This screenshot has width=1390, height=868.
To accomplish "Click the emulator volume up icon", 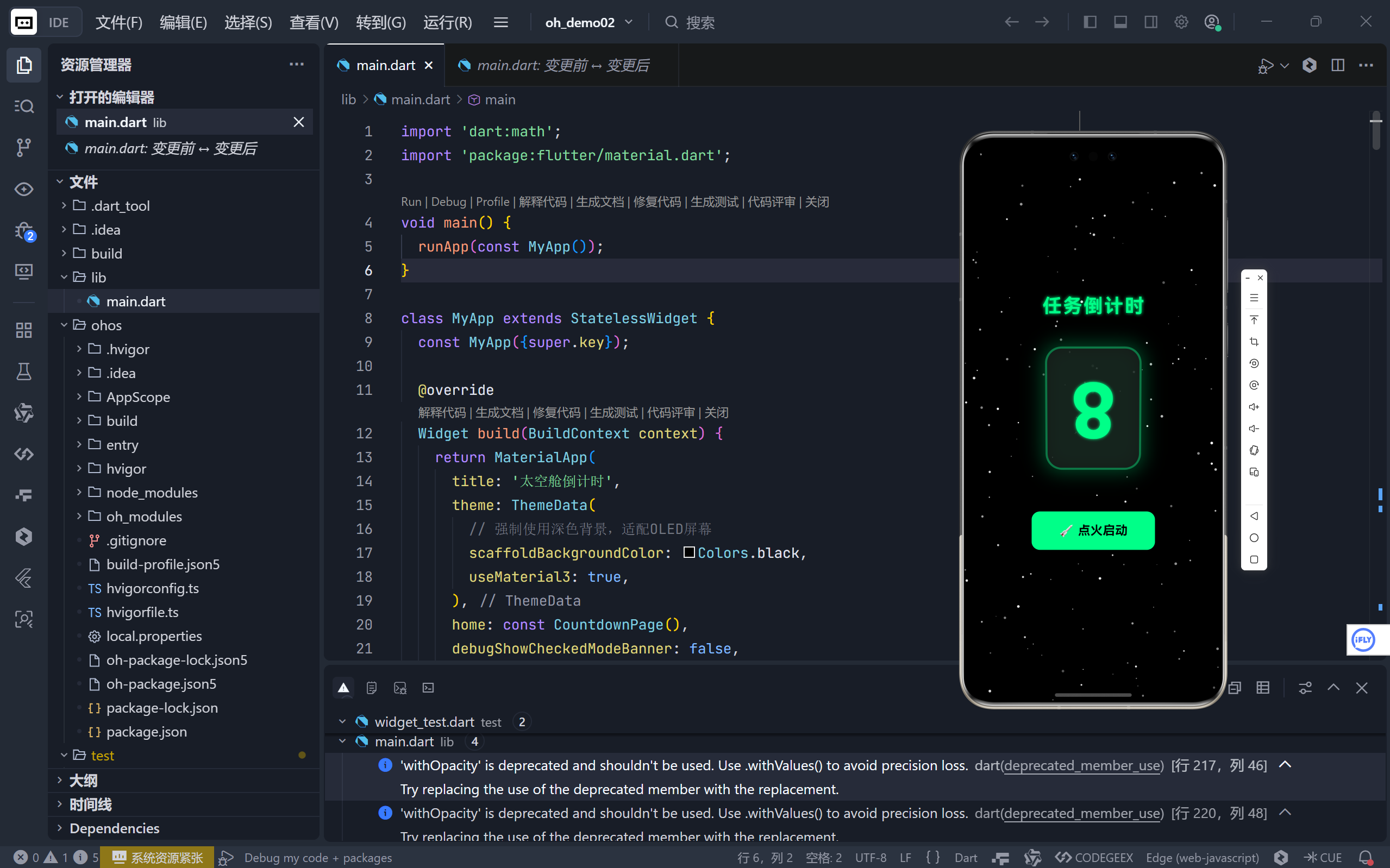I will click(1254, 407).
